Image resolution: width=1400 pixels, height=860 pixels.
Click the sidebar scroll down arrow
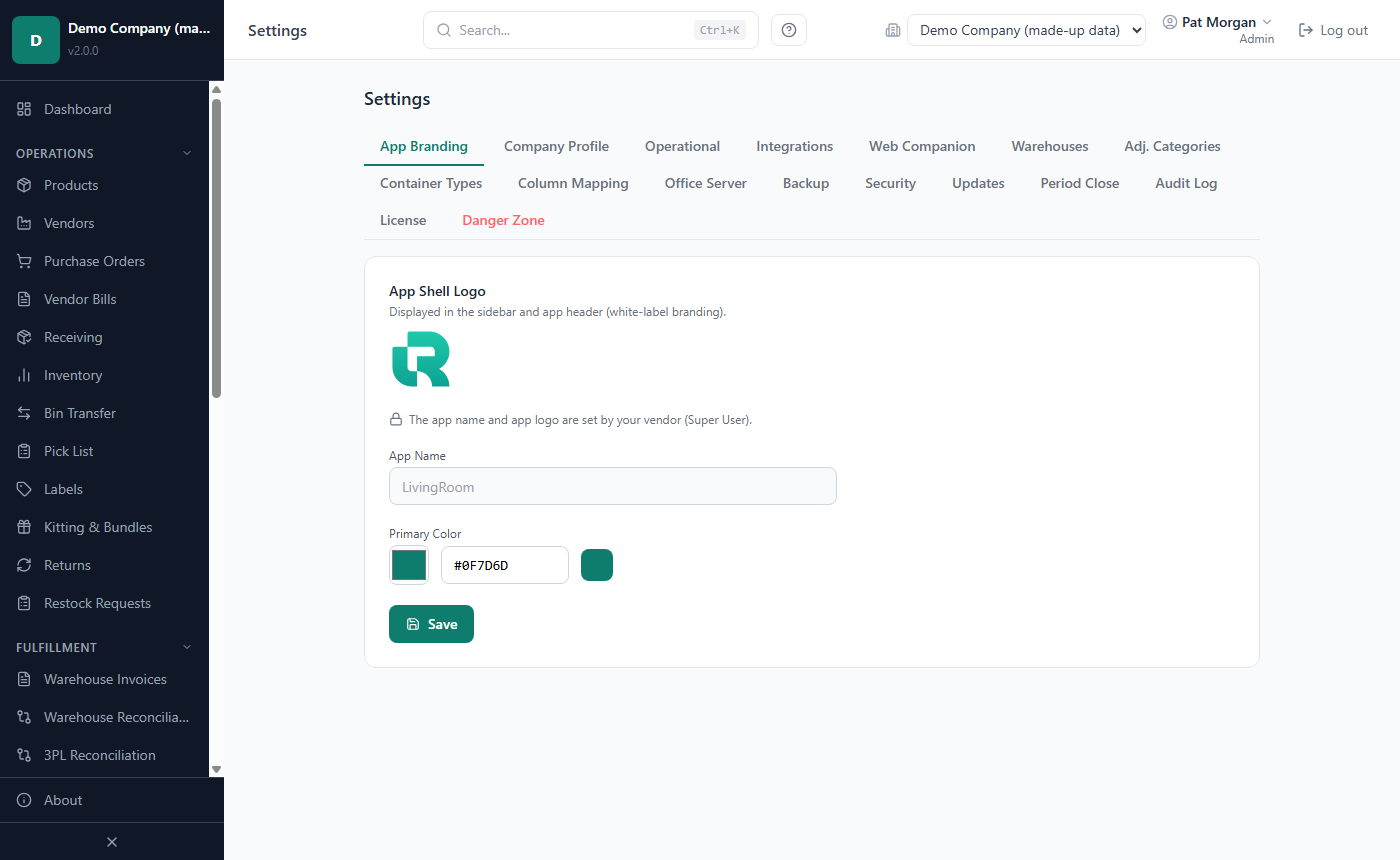(x=216, y=769)
